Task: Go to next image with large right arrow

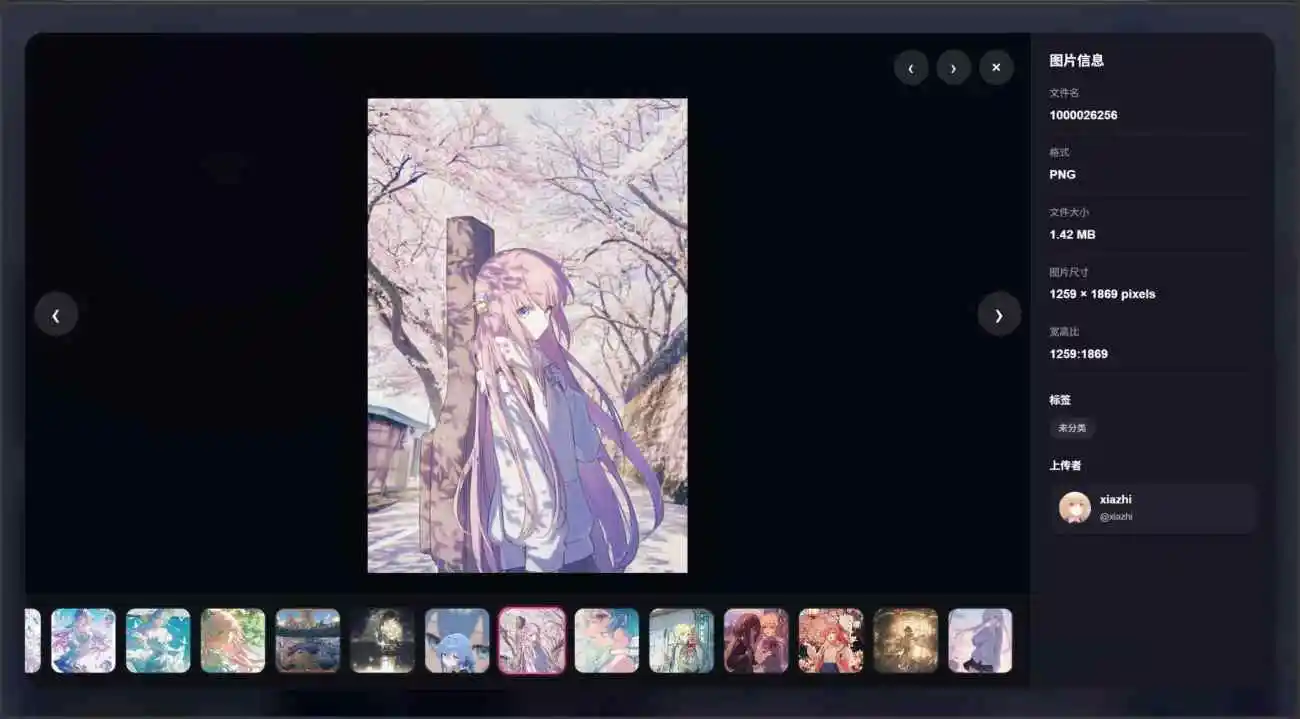Action: click(998, 314)
